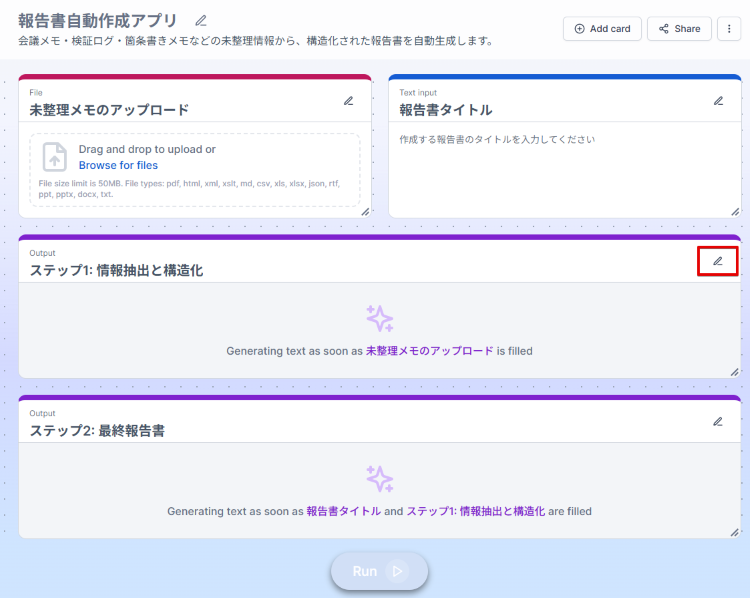Edit the 報告書タイトル text input card
The image size is (750, 598).
(718, 101)
